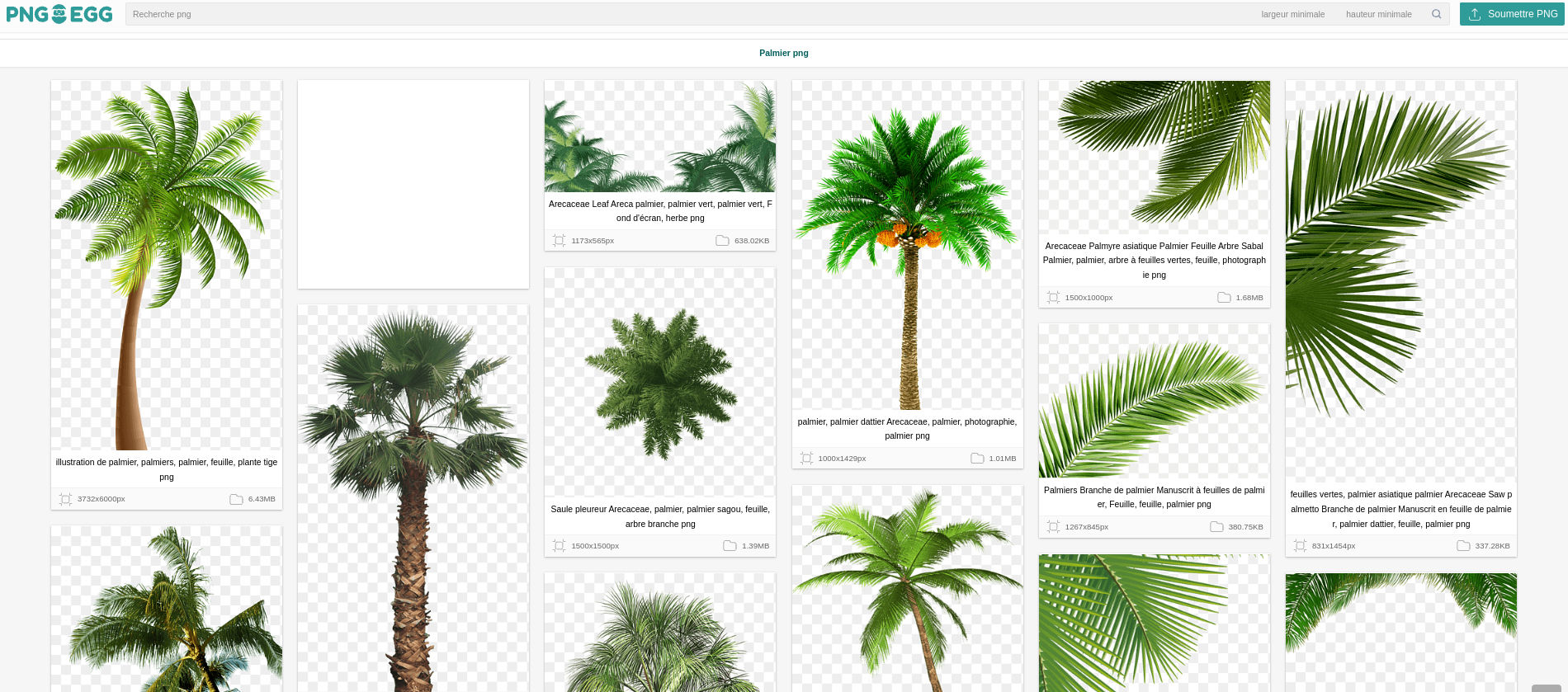Screen dimensions: 1568x692
Task: Select the curved trunk palm illustration
Action: [x=166, y=266]
